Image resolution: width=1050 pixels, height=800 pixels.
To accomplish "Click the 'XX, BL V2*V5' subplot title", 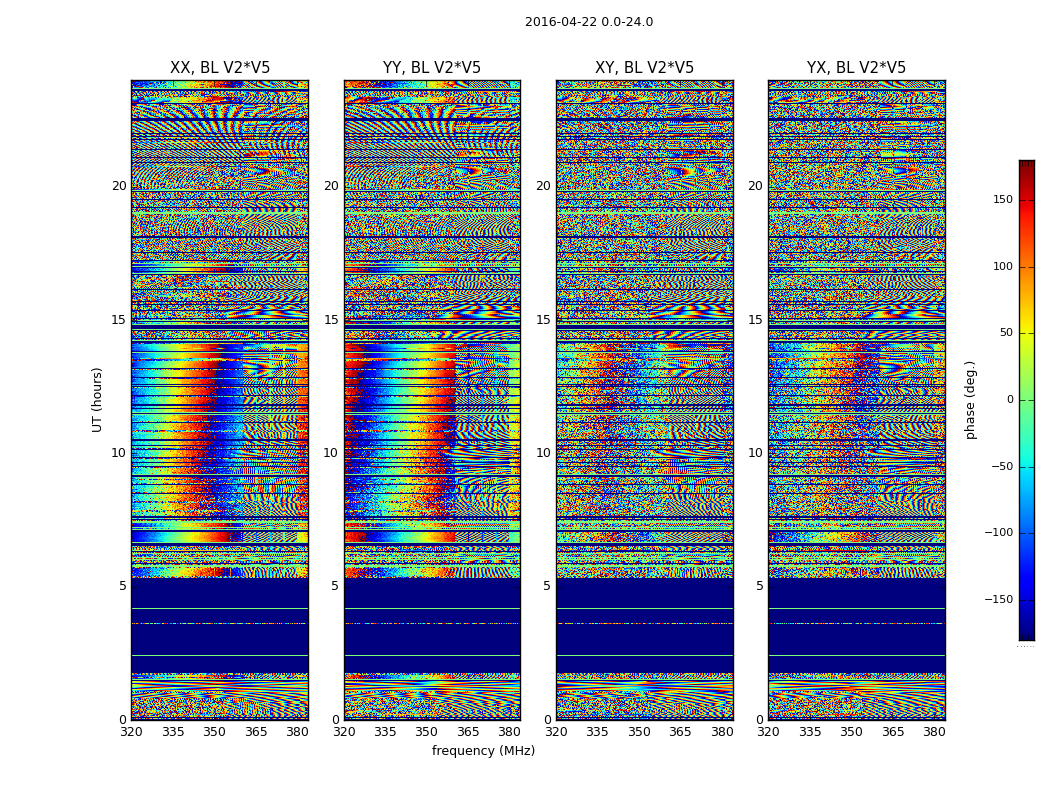I will (x=220, y=68).
